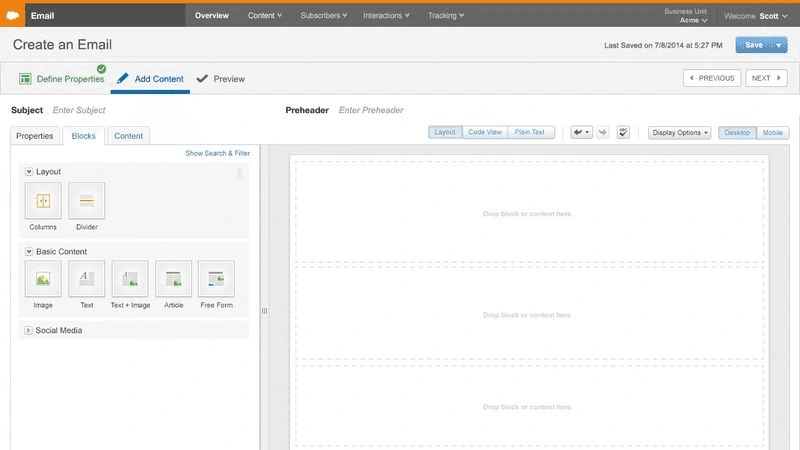Open the Content menu dropdown

click(265, 15)
